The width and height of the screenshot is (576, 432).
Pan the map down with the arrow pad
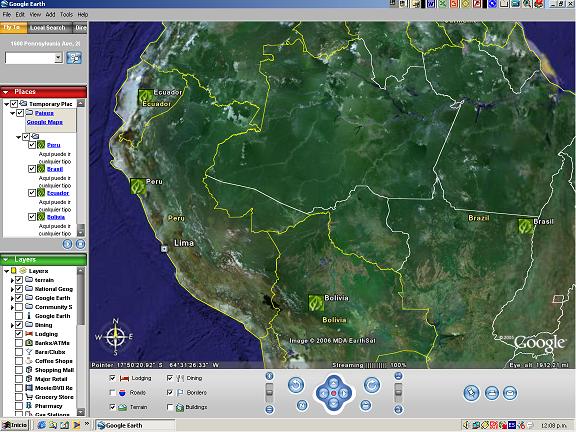point(333,403)
